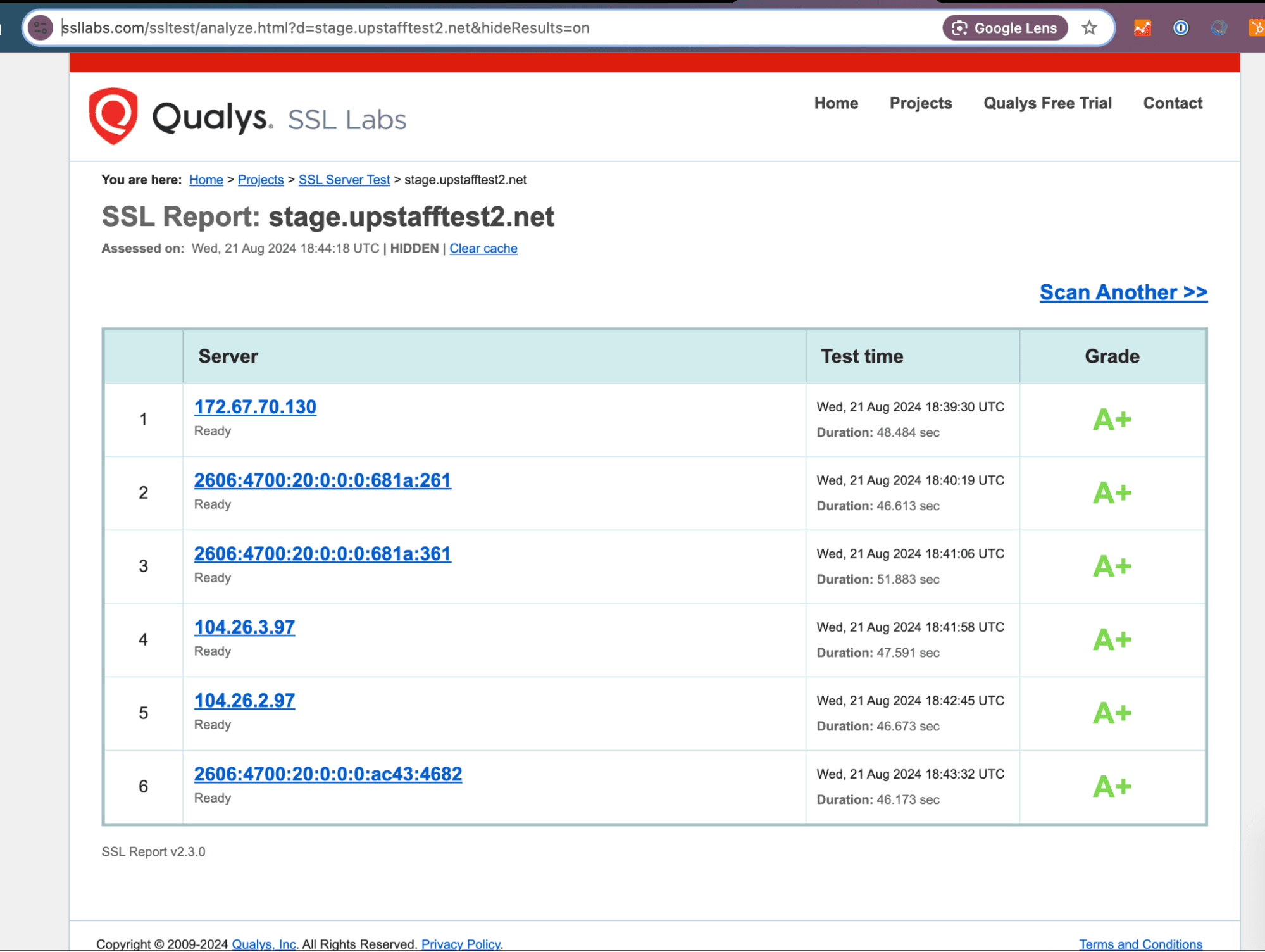Viewport: 1265px width, 952px height.
Task: Open the Projects navigation item
Action: tap(921, 103)
